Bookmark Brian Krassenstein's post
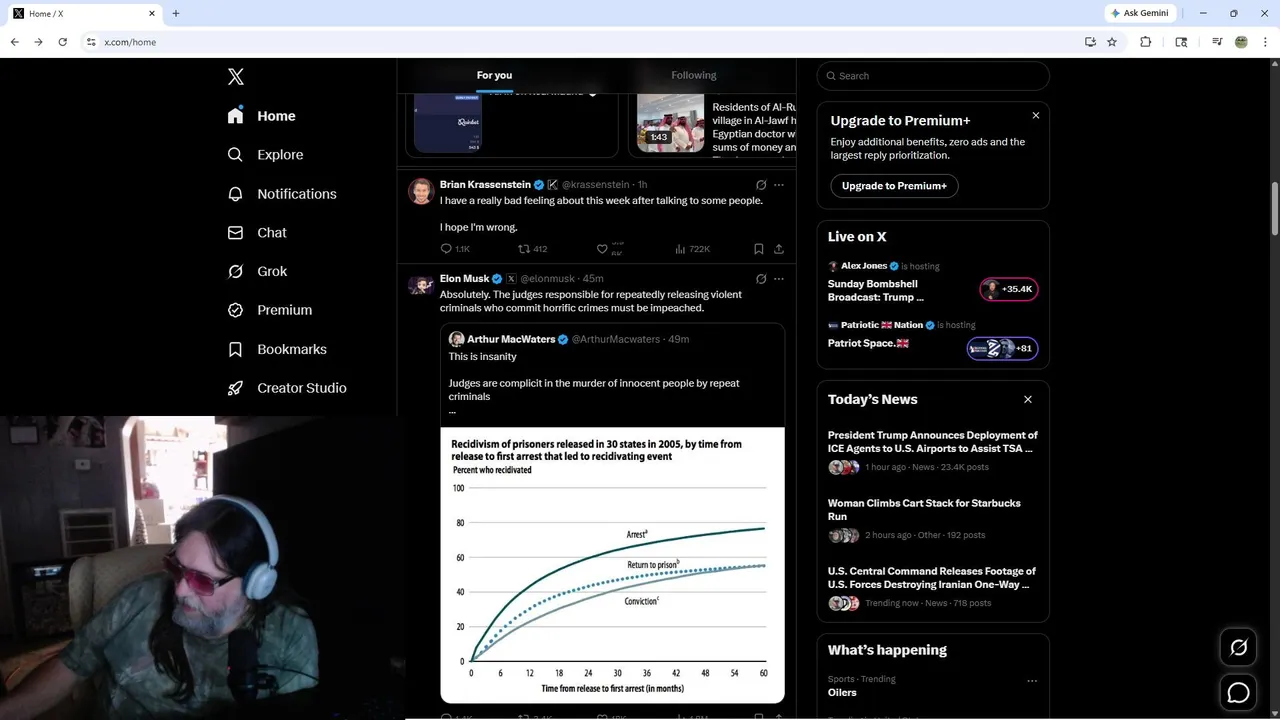This screenshot has height=720, width=1280. pos(758,249)
